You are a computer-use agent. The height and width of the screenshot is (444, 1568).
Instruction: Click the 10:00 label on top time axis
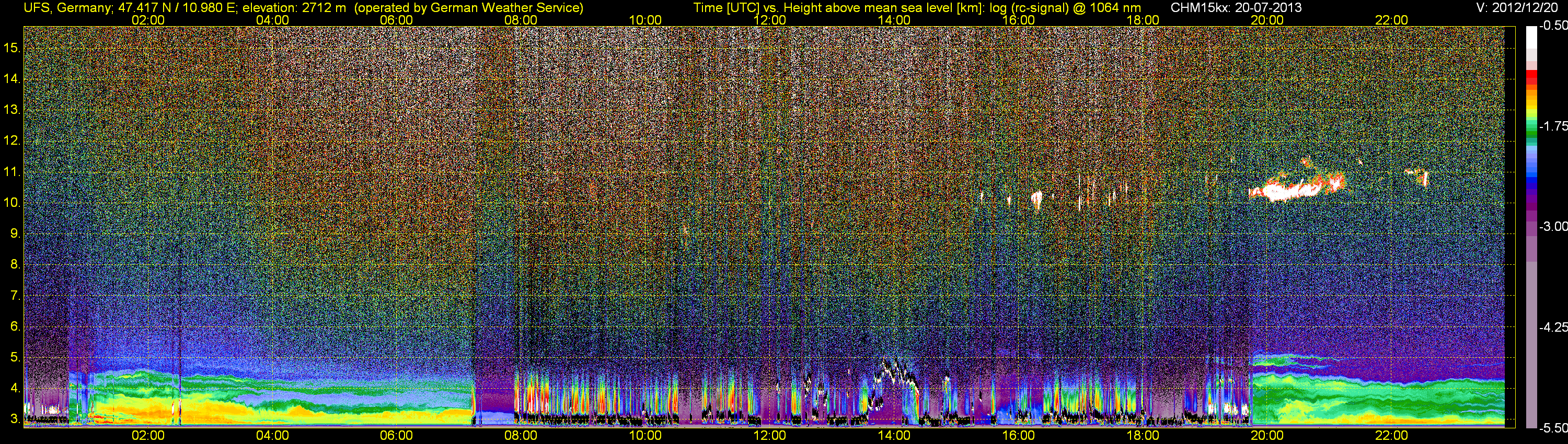645,20
